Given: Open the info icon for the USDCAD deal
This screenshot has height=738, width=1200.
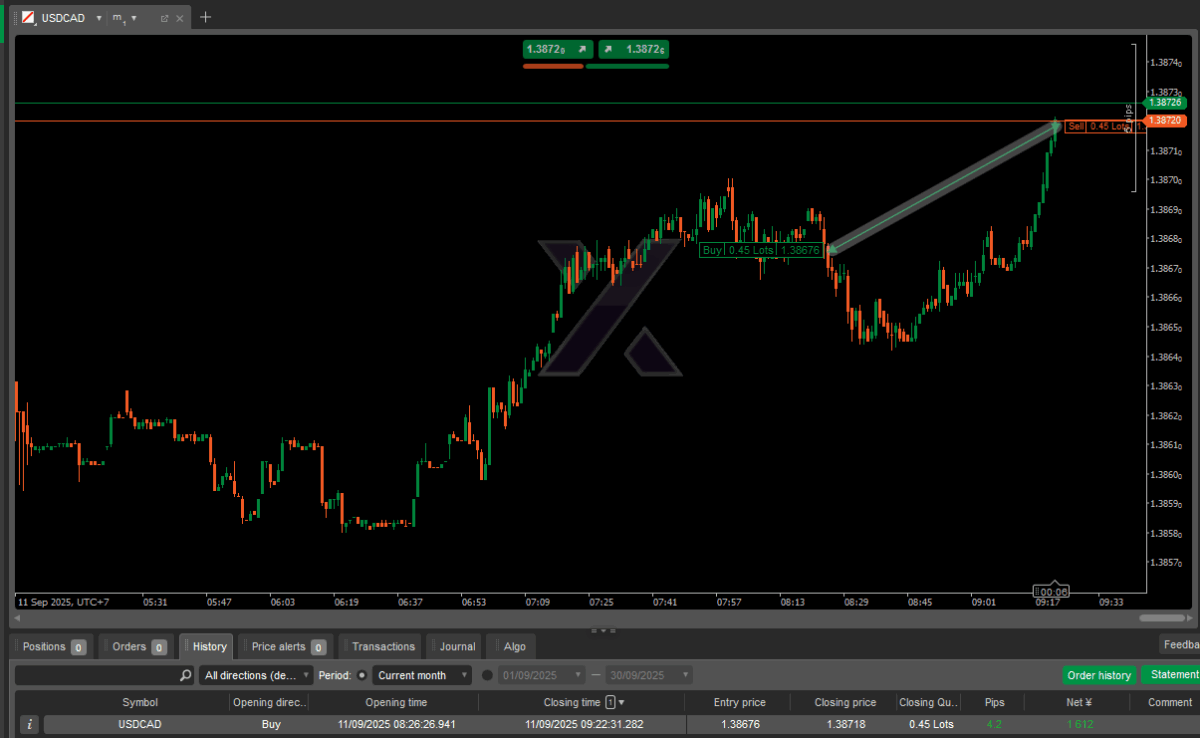Looking at the screenshot, I should (x=30, y=724).
